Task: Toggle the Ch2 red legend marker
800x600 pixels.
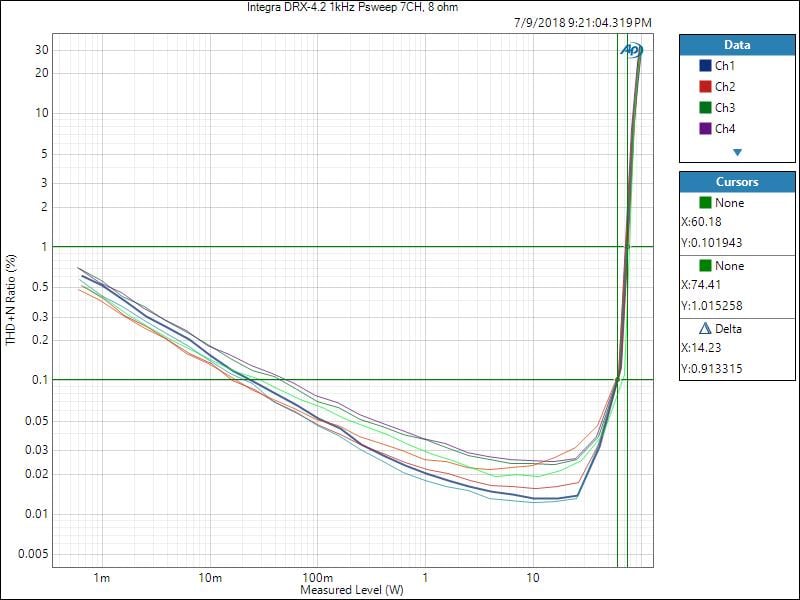Action: click(x=706, y=87)
